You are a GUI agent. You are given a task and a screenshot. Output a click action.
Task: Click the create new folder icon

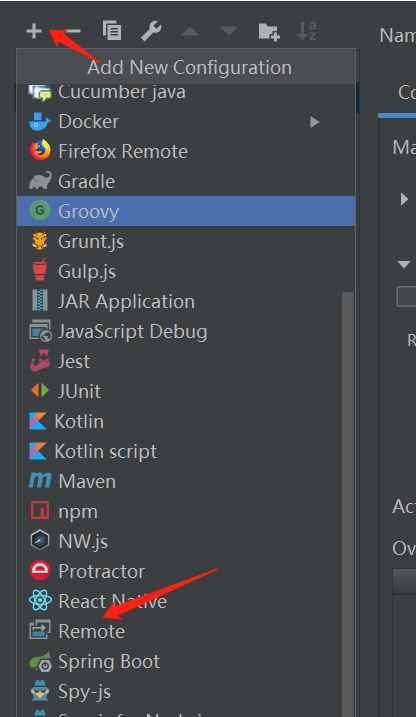click(x=269, y=32)
